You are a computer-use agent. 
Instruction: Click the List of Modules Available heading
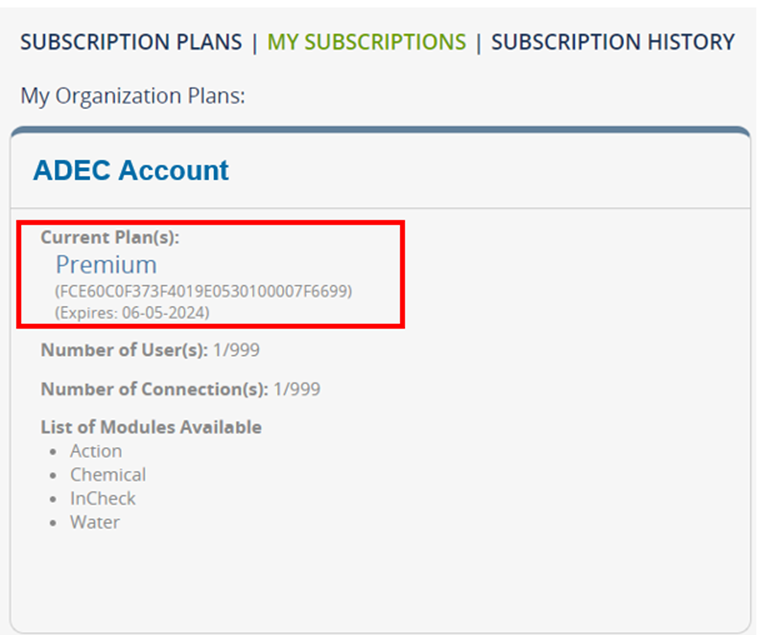(151, 427)
